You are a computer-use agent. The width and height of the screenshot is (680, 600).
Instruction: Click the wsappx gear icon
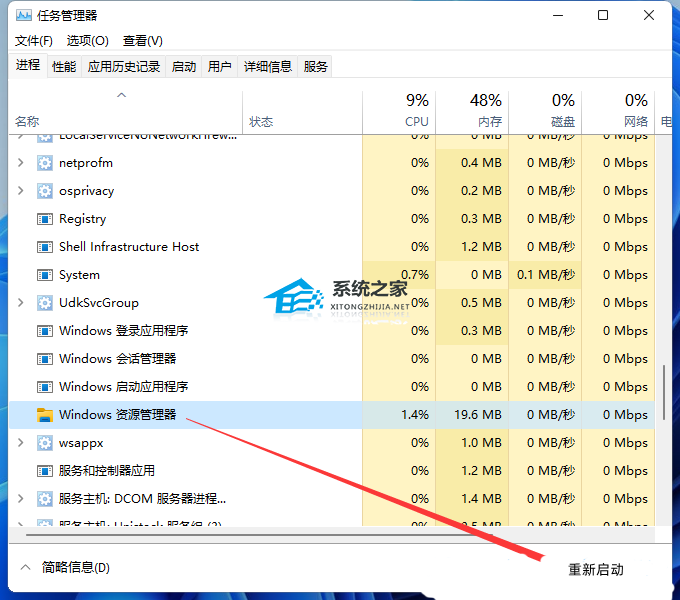[x=45, y=443]
